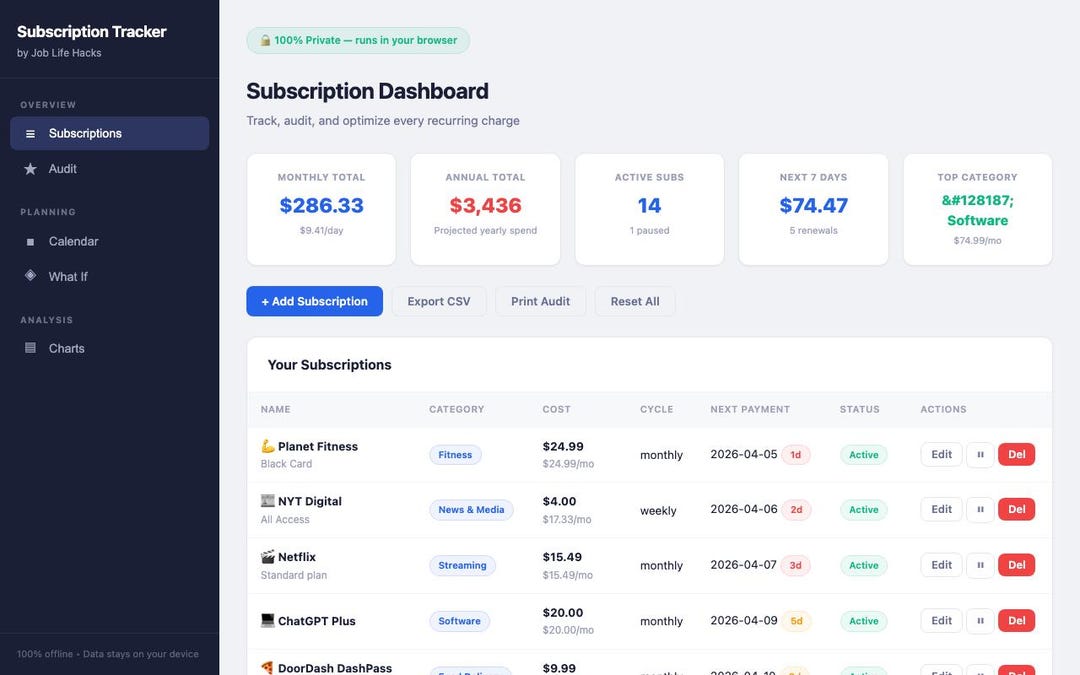This screenshot has width=1080, height=675.
Task: Click Active status for Netflix
Action: pyautogui.click(x=864, y=565)
